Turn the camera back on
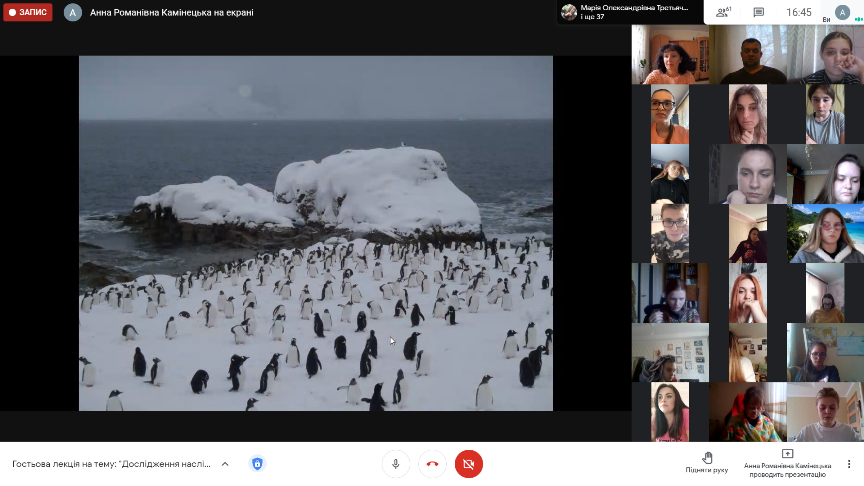Viewport: 864px width, 486px height. point(468,464)
